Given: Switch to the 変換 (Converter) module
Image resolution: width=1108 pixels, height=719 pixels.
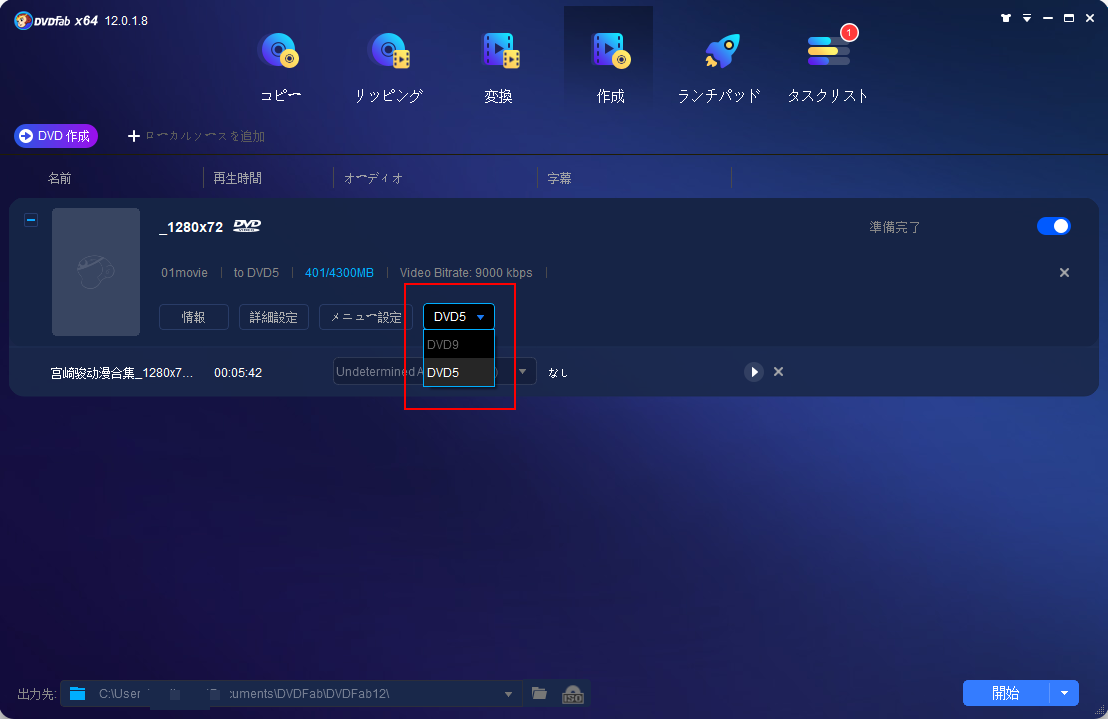Looking at the screenshot, I should pos(499,69).
